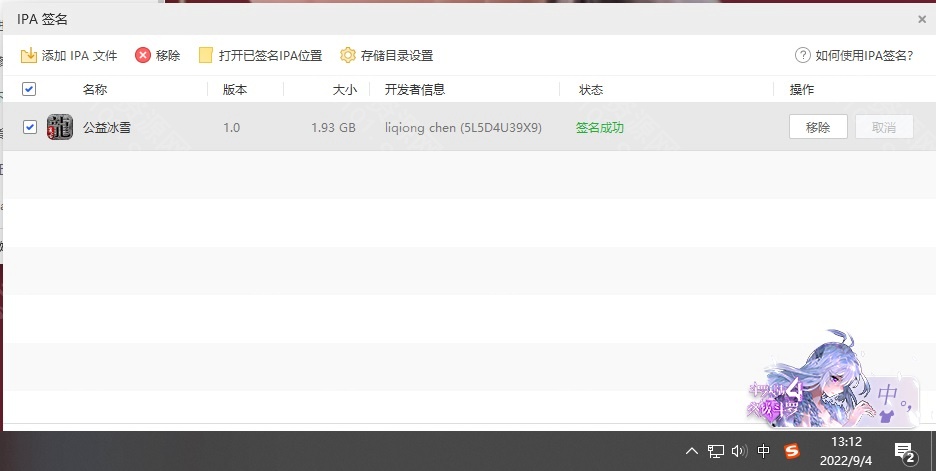936x471 pixels.
Task: Open the notification center icon
Action: pos(904,452)
